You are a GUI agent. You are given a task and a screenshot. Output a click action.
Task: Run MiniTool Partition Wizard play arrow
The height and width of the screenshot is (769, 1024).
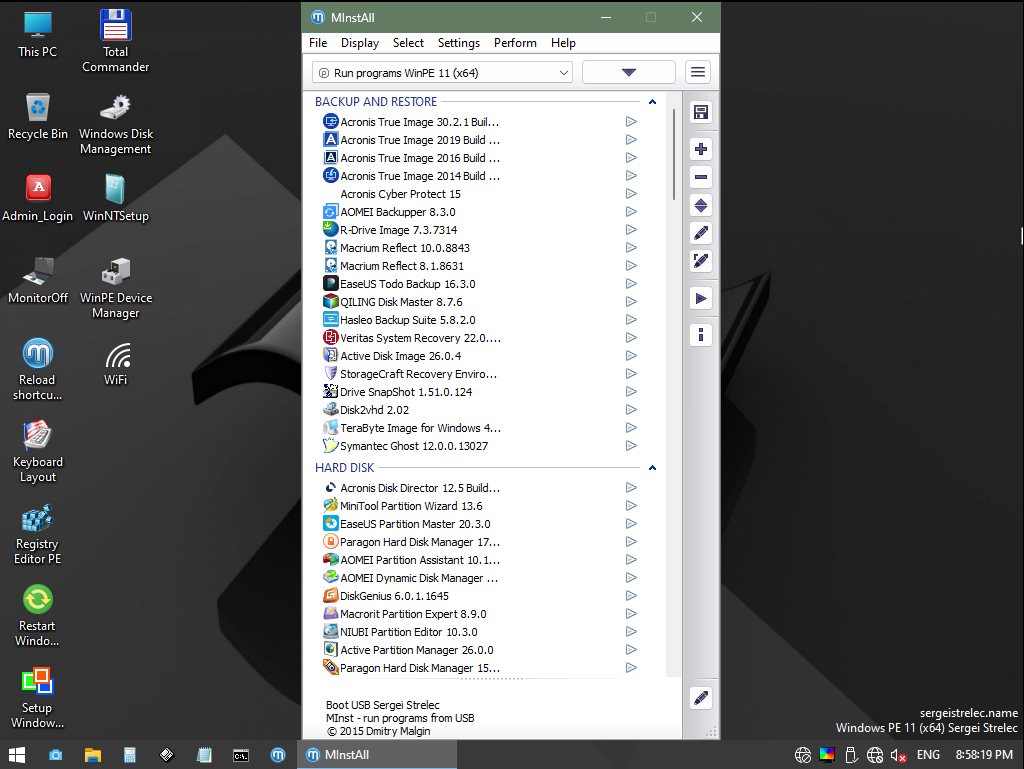click(x=631, y=505)
